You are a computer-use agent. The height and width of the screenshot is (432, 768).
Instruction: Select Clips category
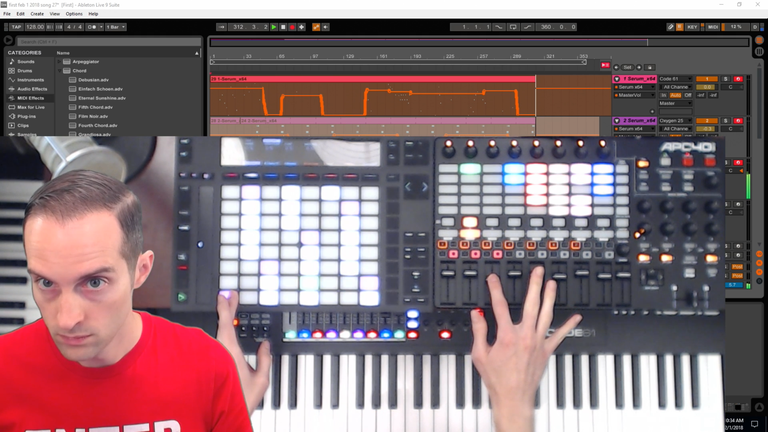tap(23, 125)
